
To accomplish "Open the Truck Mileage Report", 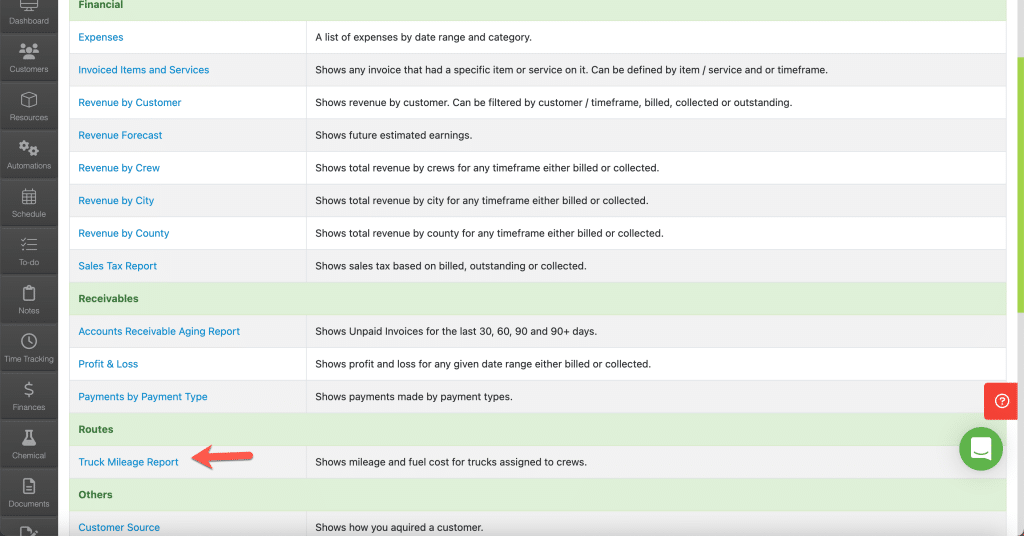I will (128, 462).
